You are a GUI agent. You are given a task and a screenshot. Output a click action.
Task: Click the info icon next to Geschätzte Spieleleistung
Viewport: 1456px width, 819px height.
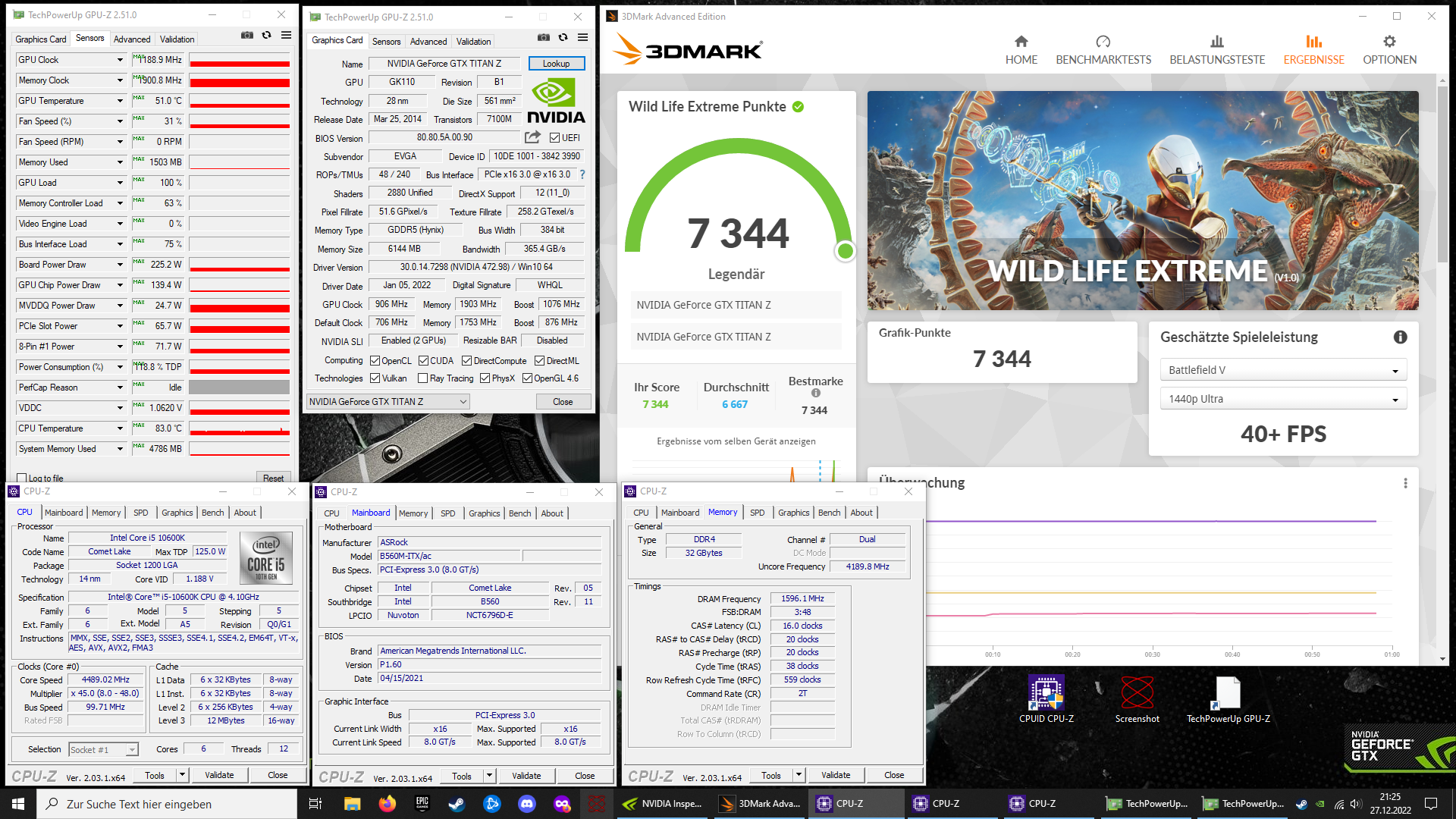(x=1400, y=337)
